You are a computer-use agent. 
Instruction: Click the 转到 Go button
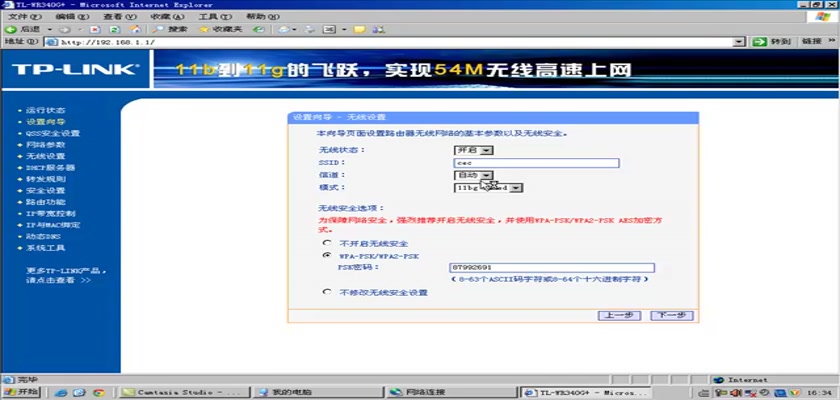[772, 42]
